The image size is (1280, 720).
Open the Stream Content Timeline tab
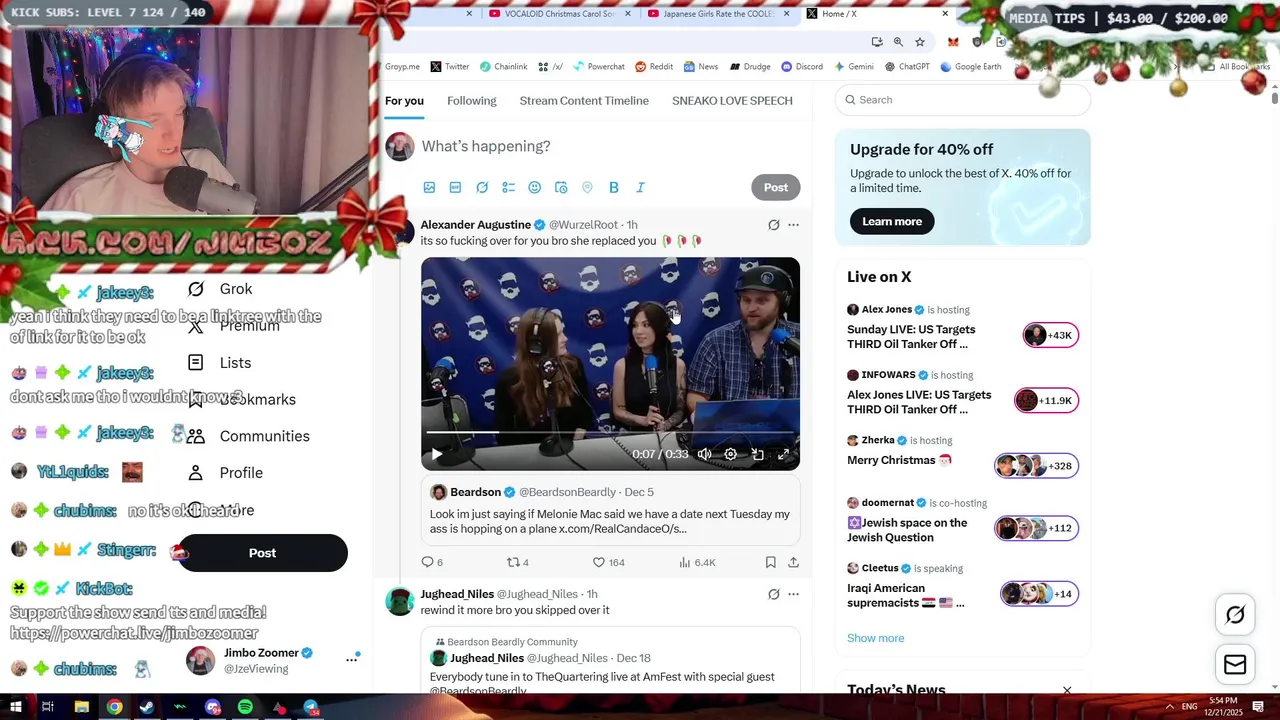(x=584, y=101)
